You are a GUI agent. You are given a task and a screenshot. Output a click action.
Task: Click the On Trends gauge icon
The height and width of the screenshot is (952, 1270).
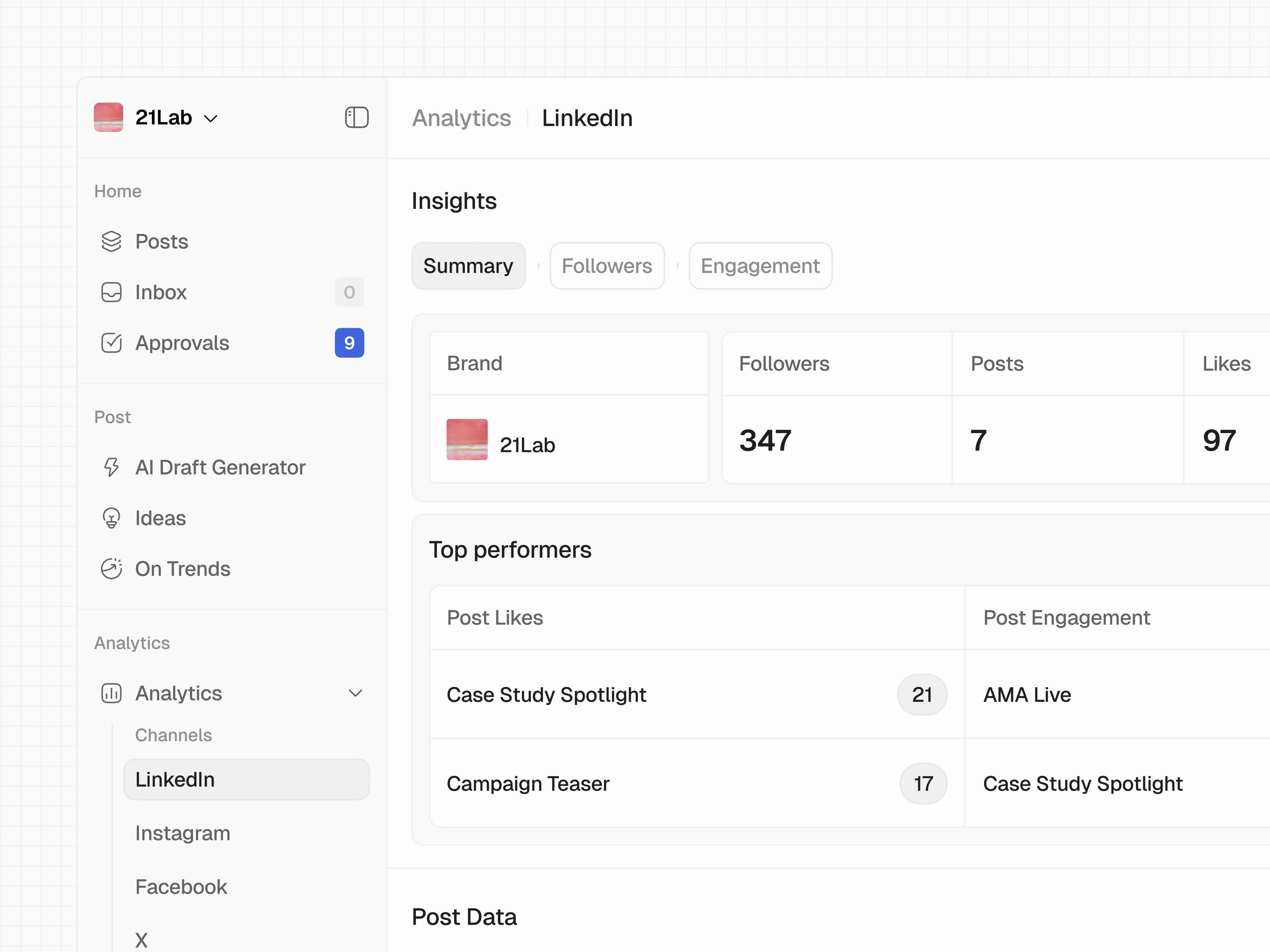point(112,569)
